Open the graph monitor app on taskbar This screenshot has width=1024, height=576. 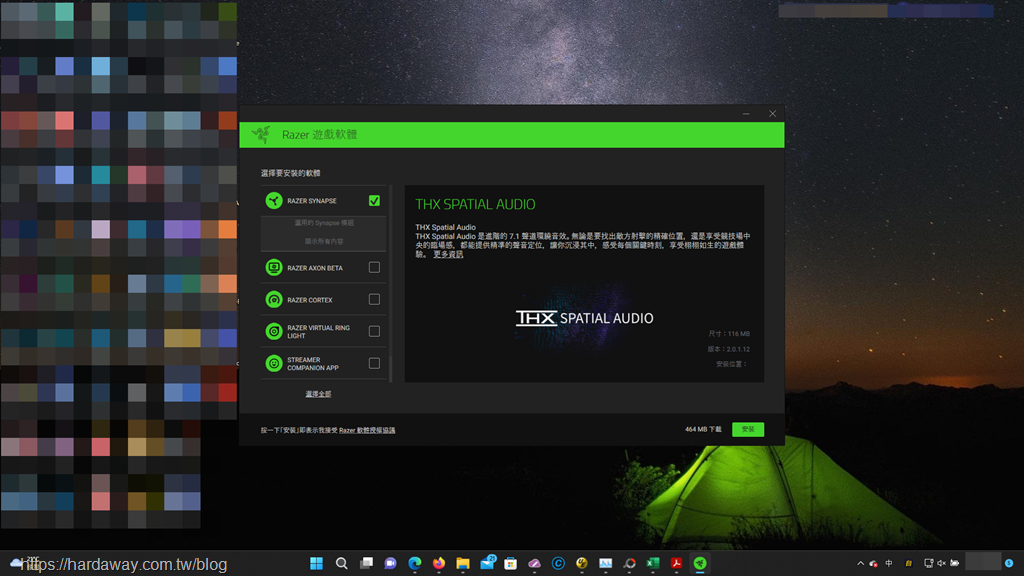[606, 563]
